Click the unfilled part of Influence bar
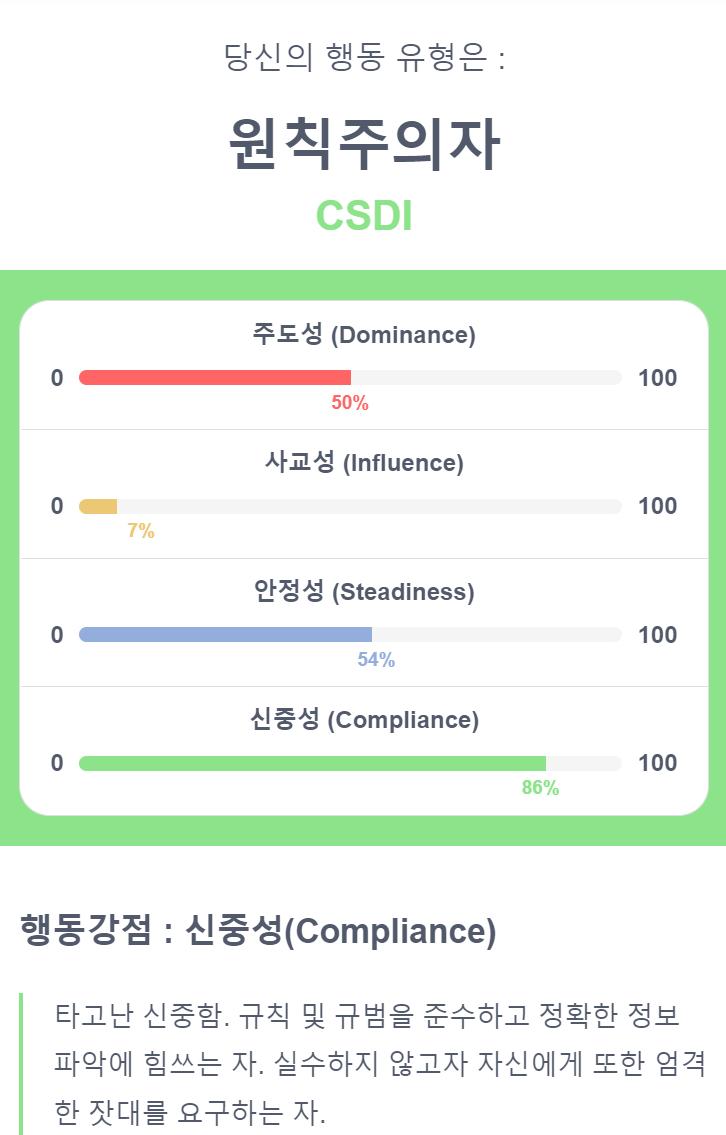 369,506
